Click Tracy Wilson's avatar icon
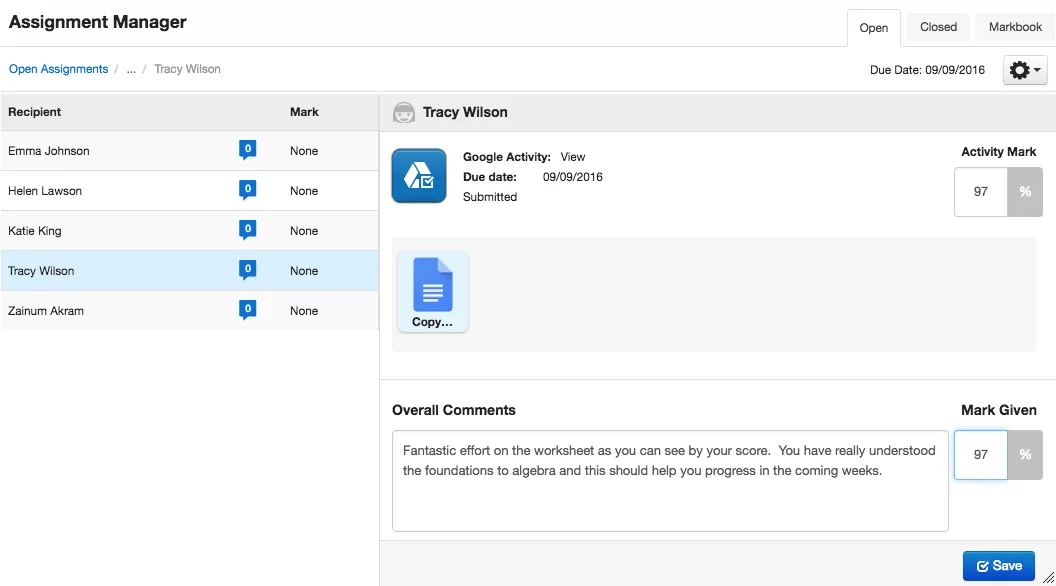This screenshot has width=1056, height=586. [x=403, y=112]
